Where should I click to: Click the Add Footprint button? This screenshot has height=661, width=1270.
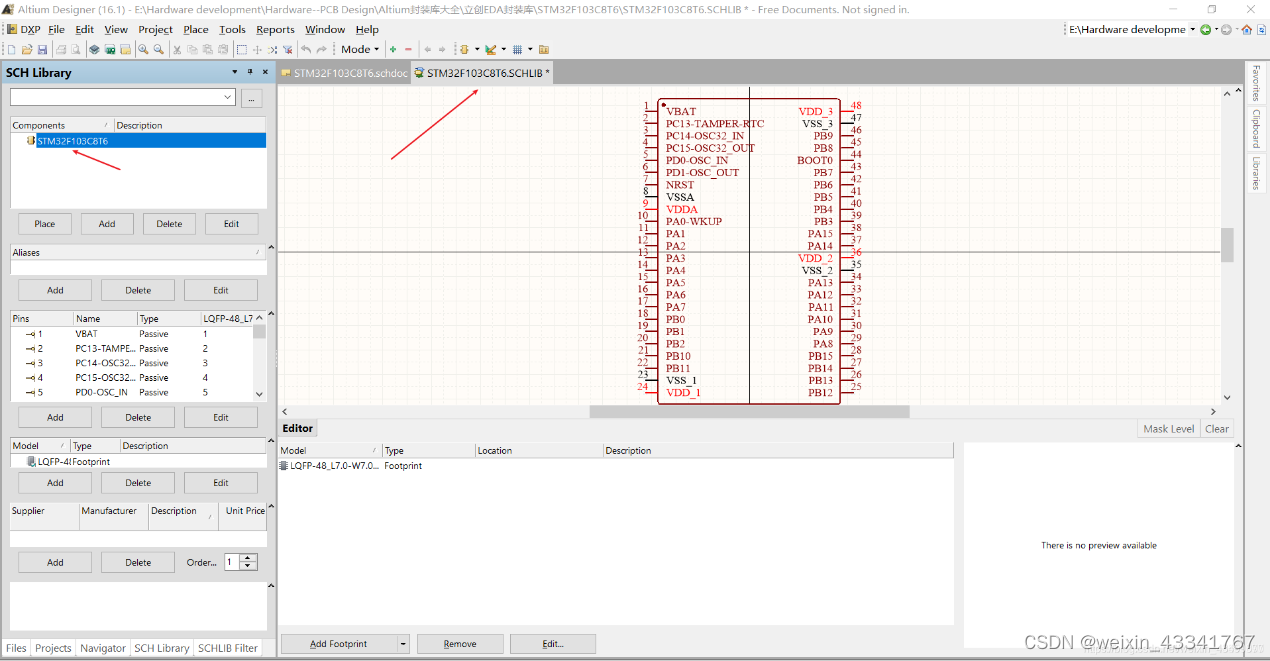(x=339, y=644)
